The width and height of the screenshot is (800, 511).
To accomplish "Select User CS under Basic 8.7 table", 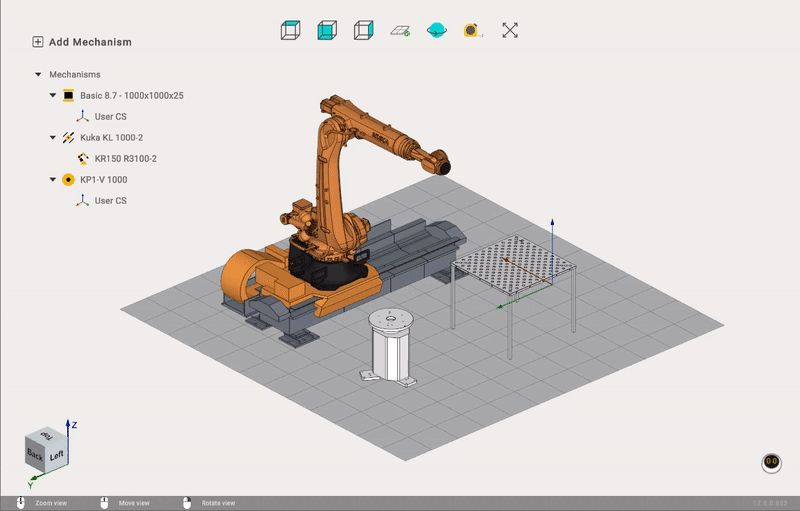I will (110, 117).
